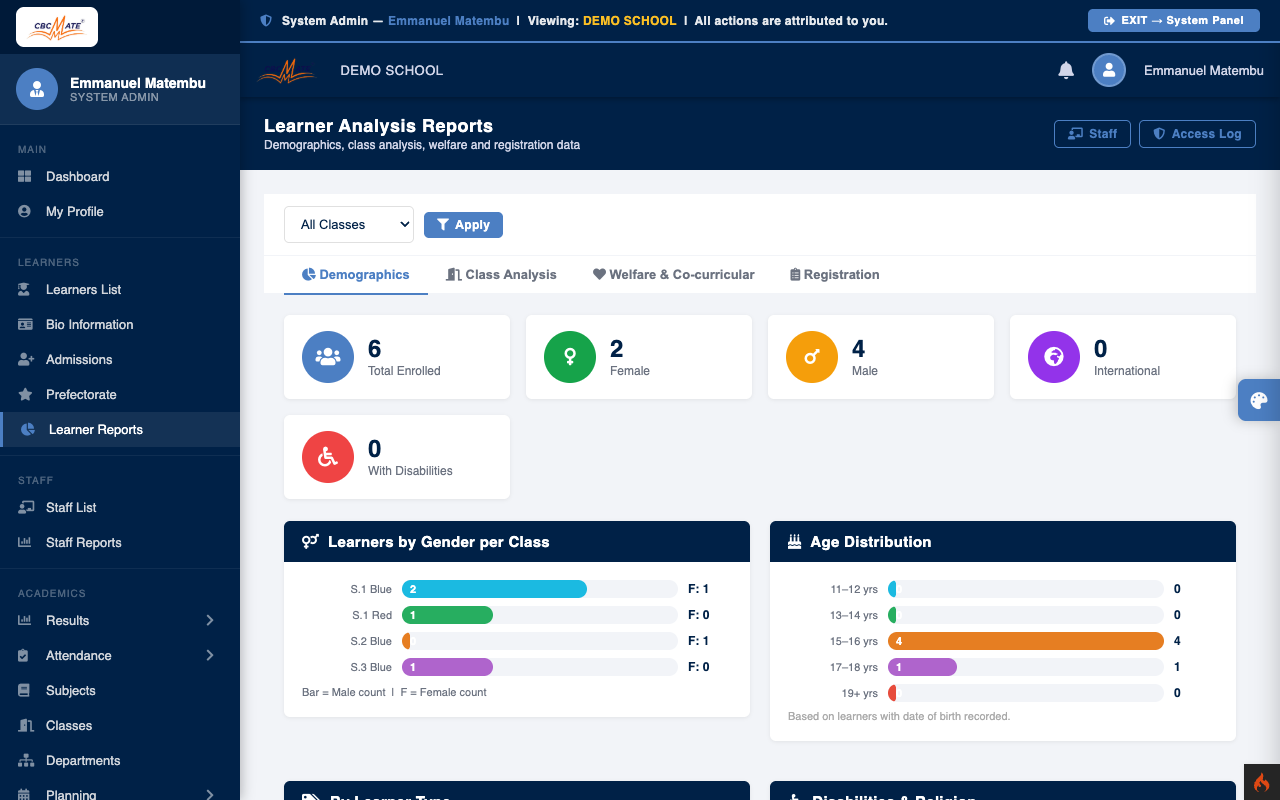Screen dimensions: 1280x800
Task: Click the S.1 Red green bar
Action: click(448, 615)
